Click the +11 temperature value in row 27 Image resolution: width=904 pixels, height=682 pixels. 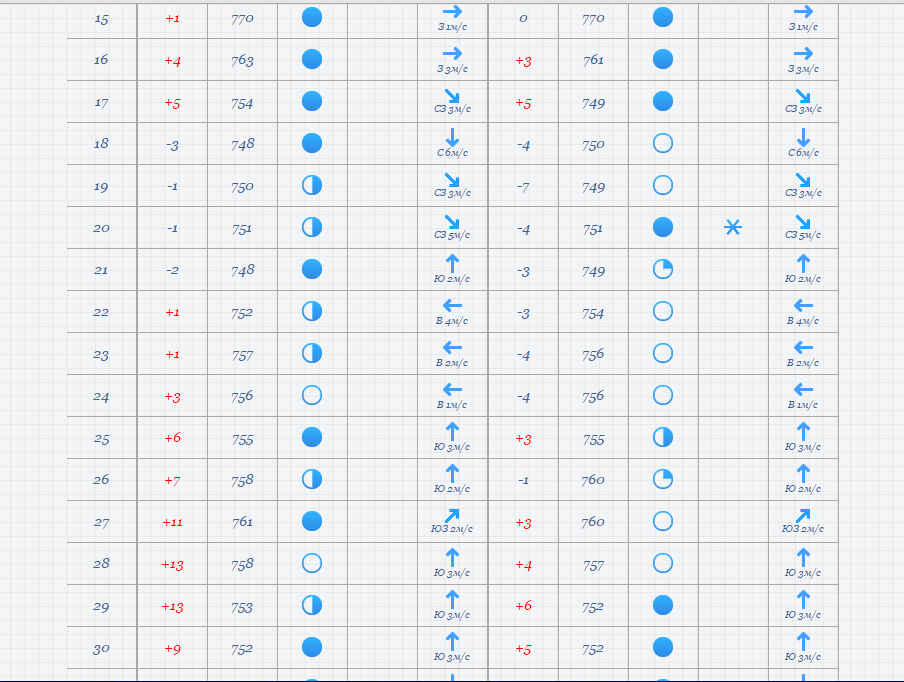click(x=172, y=522)
